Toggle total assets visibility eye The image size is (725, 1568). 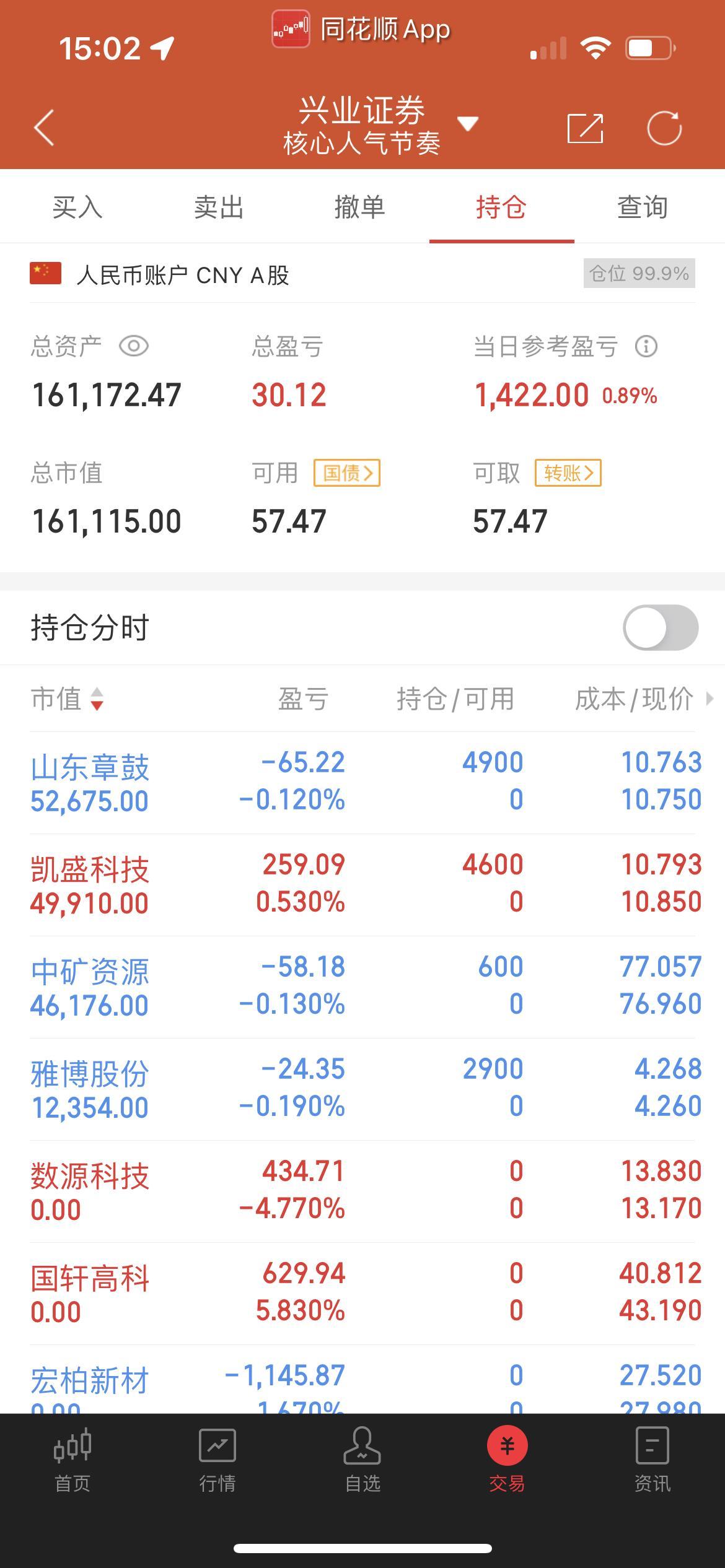click(134, 346)
